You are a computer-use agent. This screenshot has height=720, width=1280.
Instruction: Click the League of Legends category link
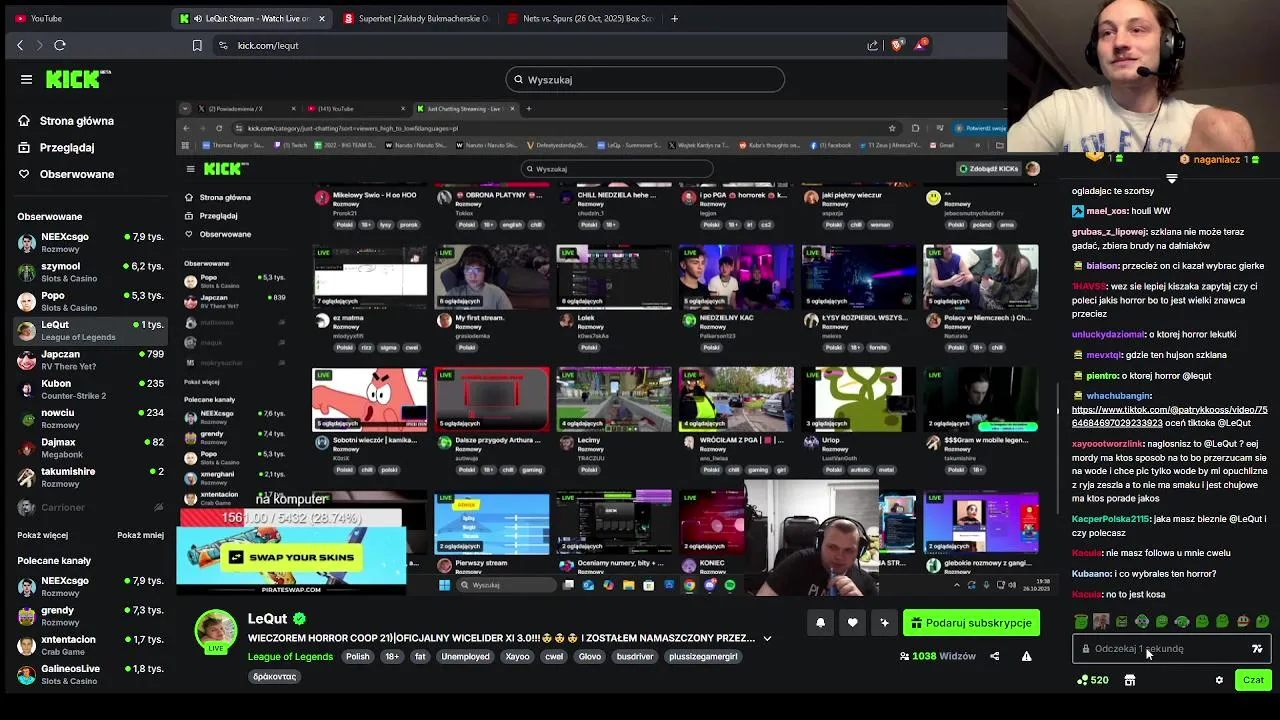(290, 657)
